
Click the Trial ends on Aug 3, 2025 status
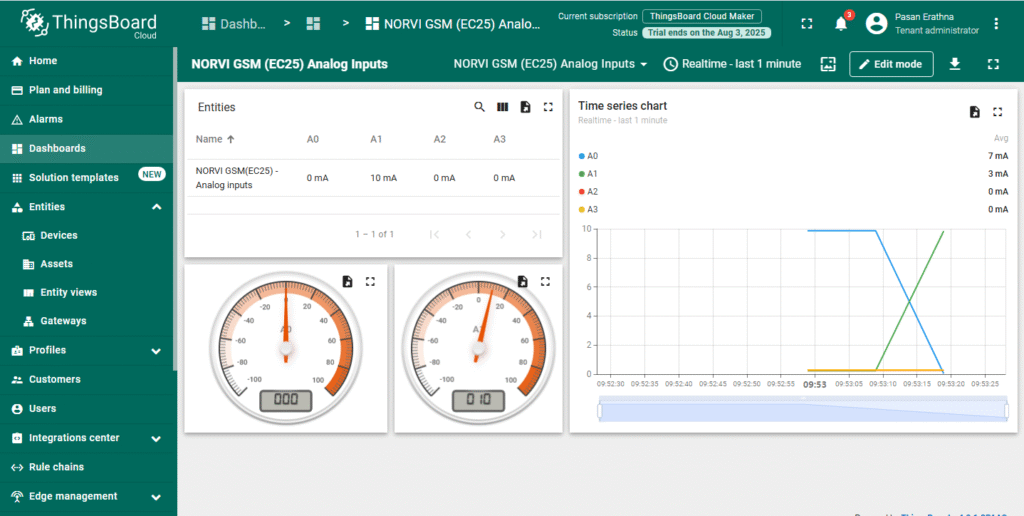[707, 32]
